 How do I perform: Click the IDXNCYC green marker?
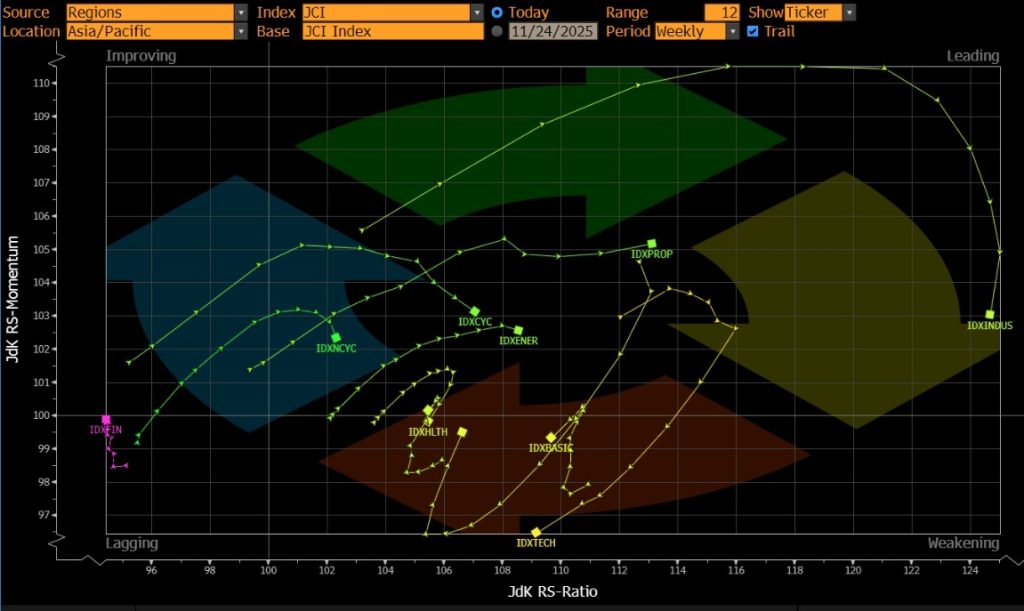click(336, 338)
